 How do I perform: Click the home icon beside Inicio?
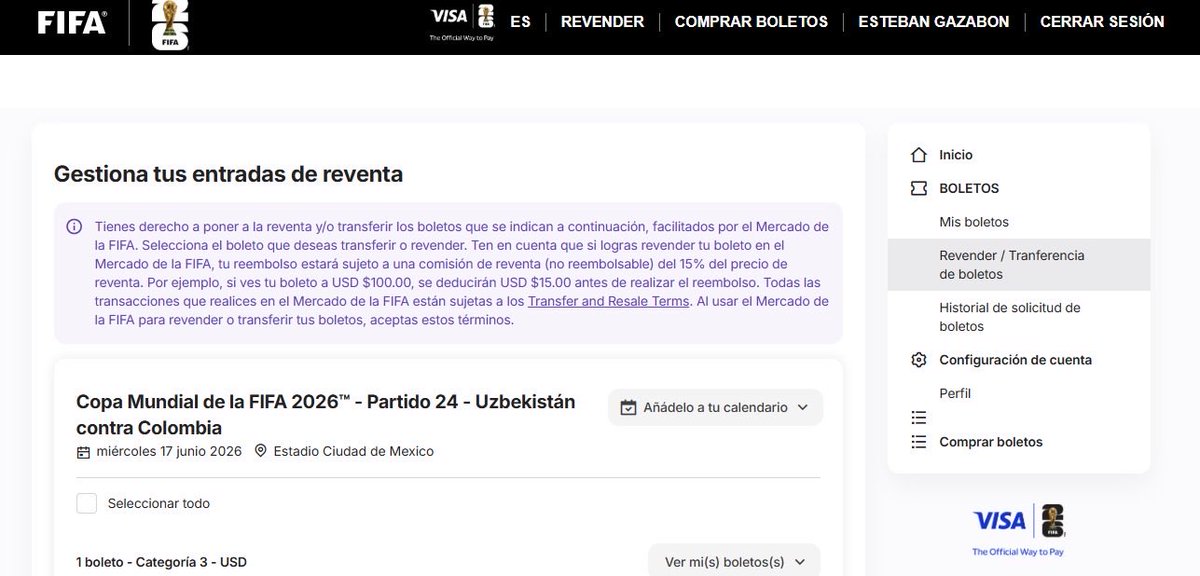919,155
